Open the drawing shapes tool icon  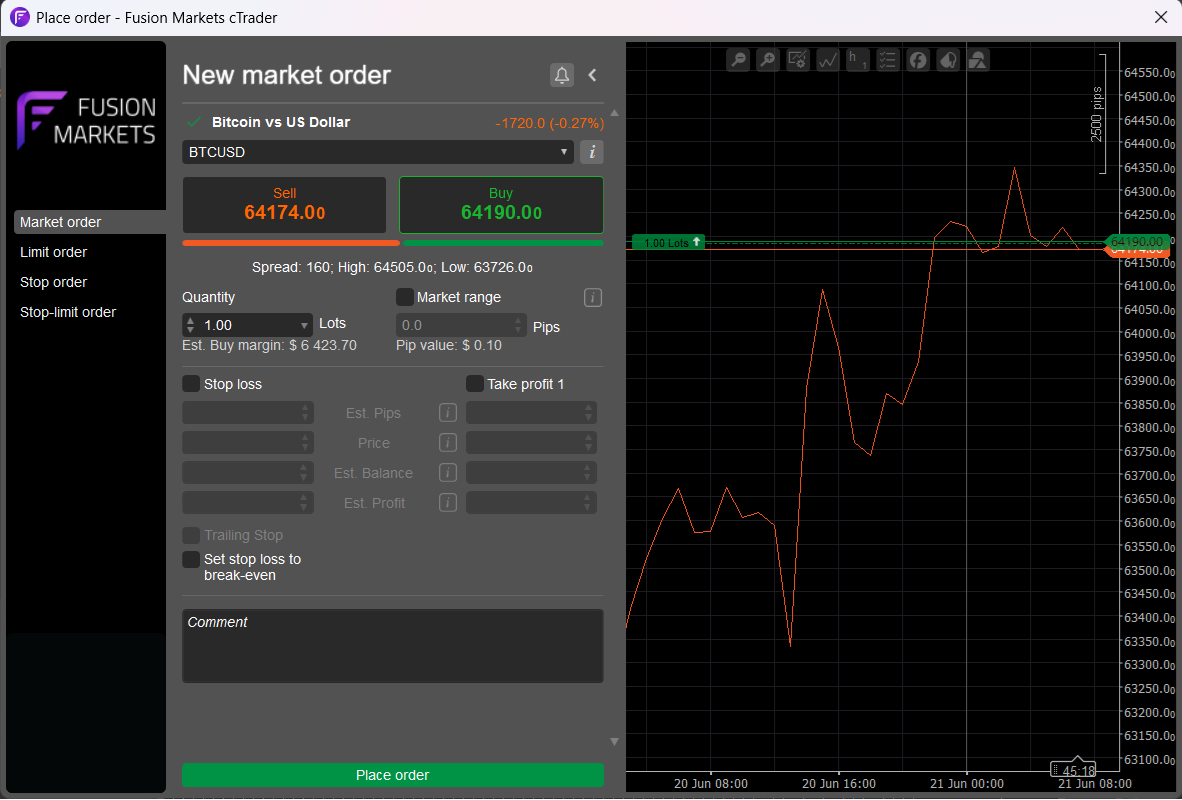point(978,60)
